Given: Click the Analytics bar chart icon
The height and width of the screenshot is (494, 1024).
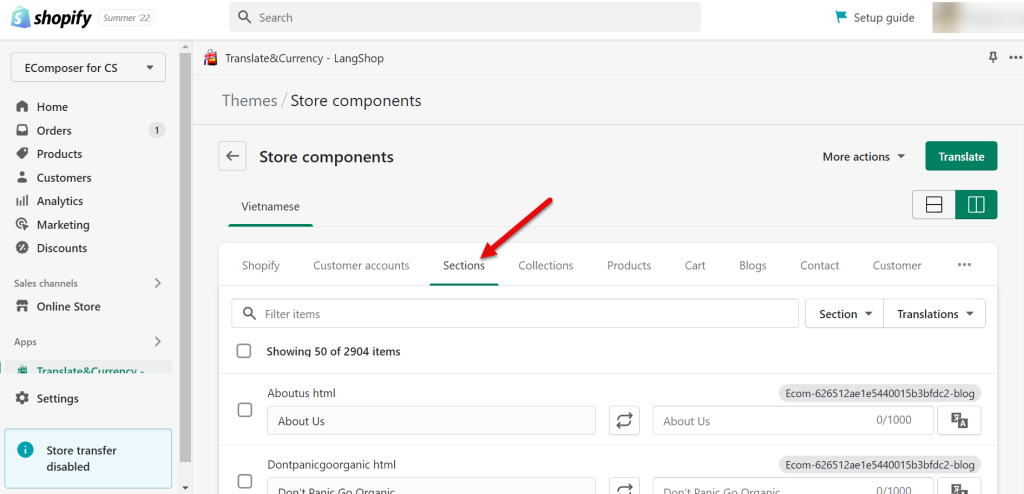Looking at the screenshot, I should click(22, 201).
